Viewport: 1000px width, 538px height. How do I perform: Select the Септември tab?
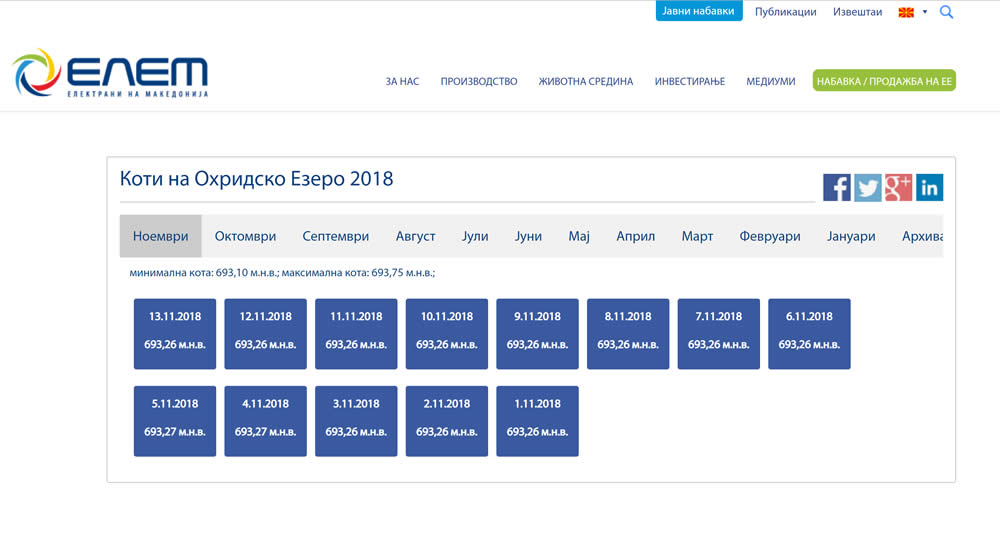tap(336, 236)
